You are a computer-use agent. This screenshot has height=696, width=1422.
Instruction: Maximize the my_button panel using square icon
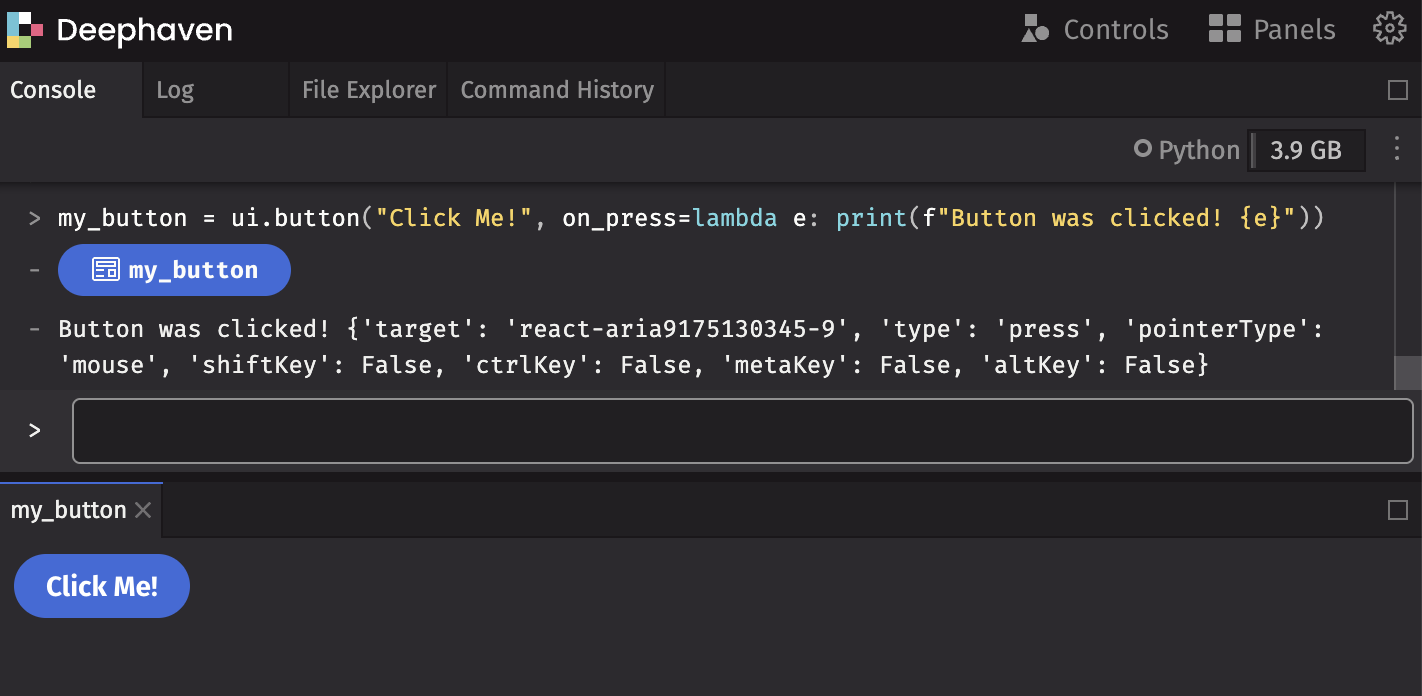click(1398, 510)
